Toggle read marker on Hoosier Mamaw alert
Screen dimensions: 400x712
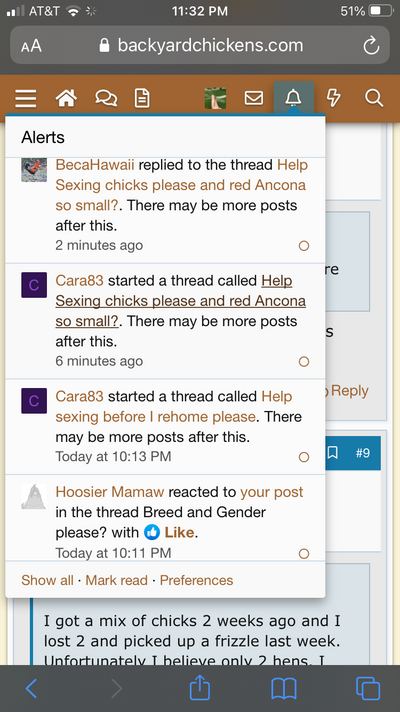tap(304, 554)
